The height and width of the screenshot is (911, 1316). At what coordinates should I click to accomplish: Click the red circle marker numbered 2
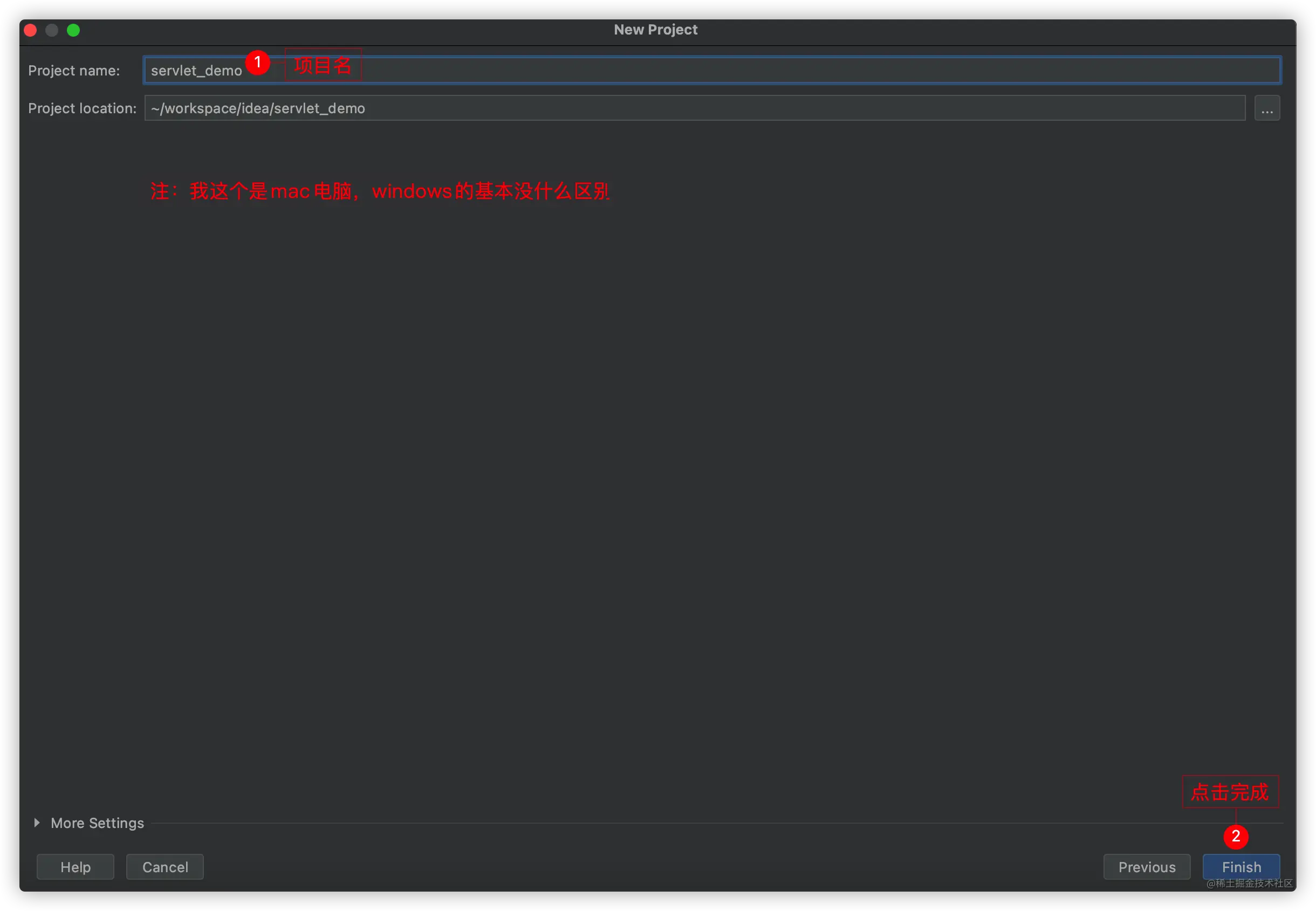[1235, 836]
